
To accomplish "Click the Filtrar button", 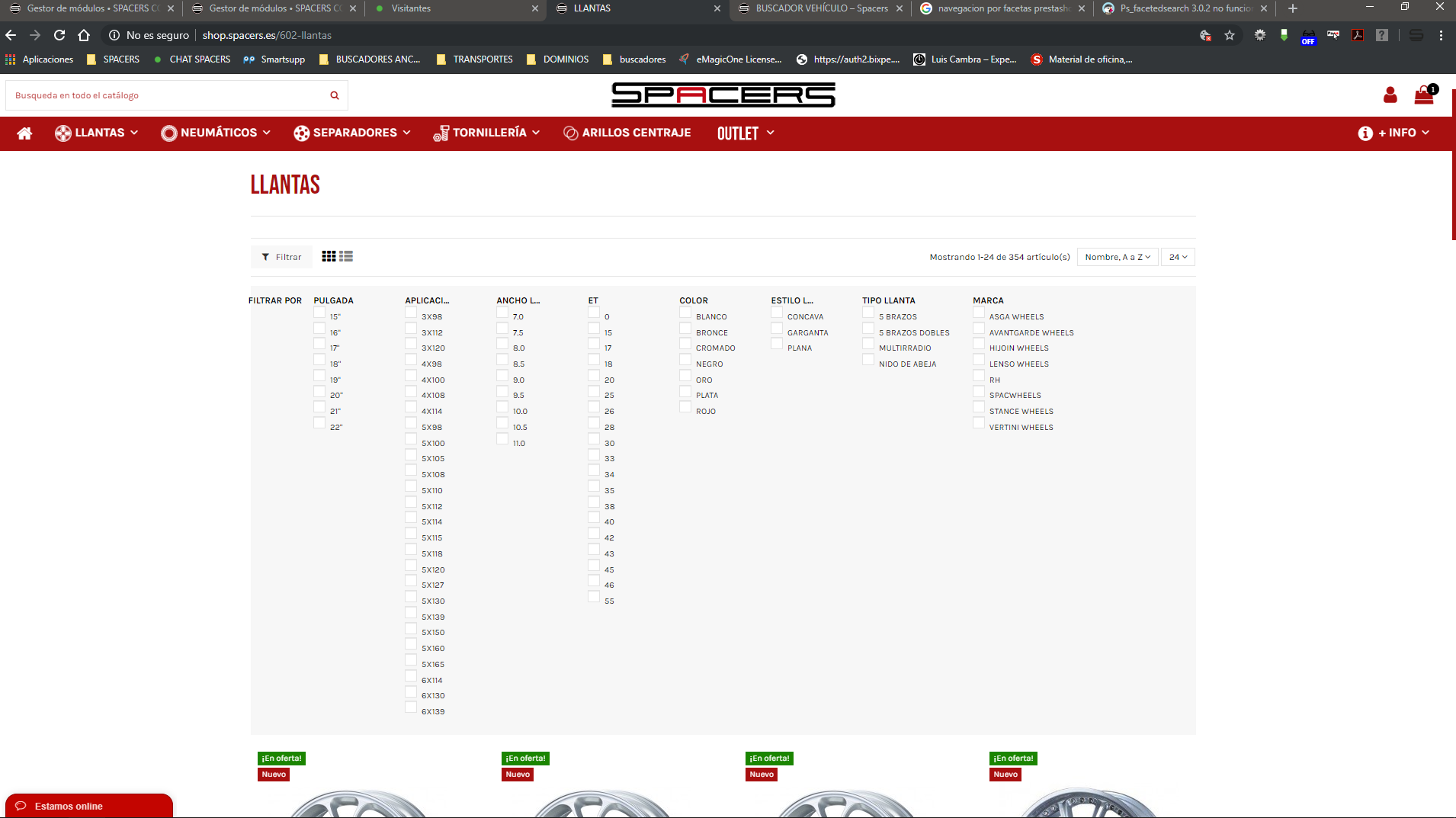I will [281, 257].
